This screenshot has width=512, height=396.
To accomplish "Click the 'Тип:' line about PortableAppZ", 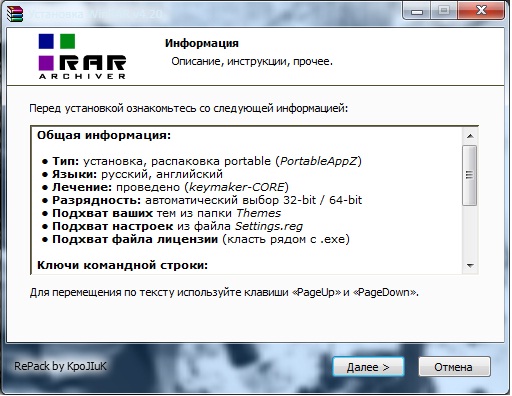I will 202,161.
